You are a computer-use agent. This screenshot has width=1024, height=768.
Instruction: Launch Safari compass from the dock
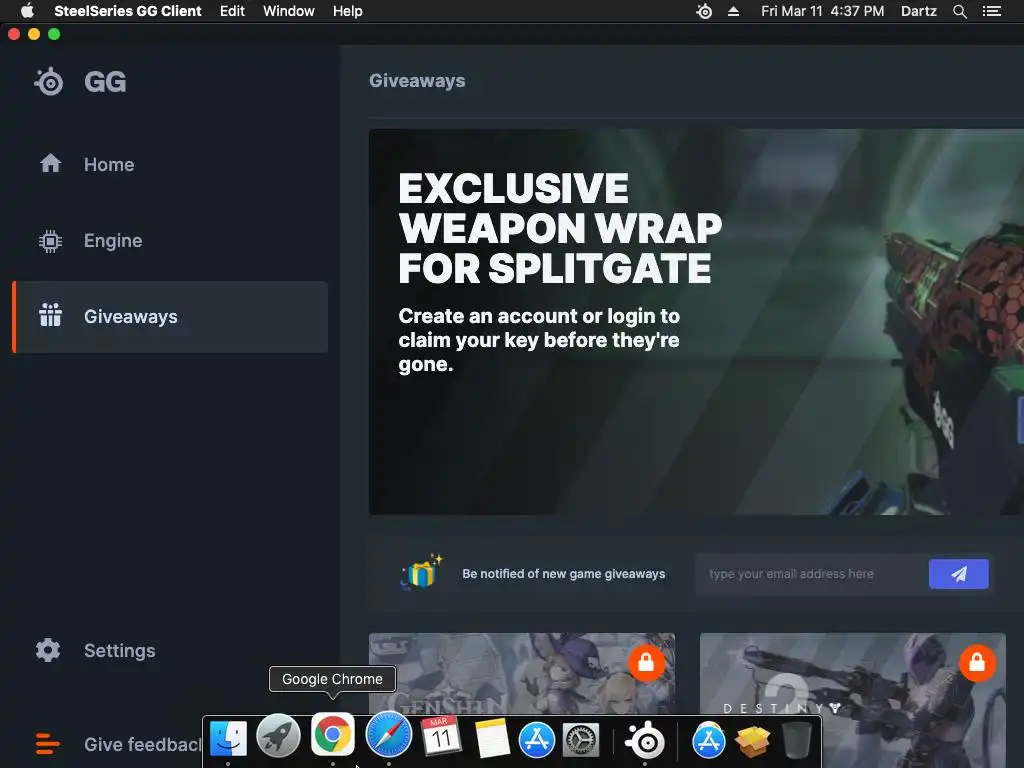[389, 735]
